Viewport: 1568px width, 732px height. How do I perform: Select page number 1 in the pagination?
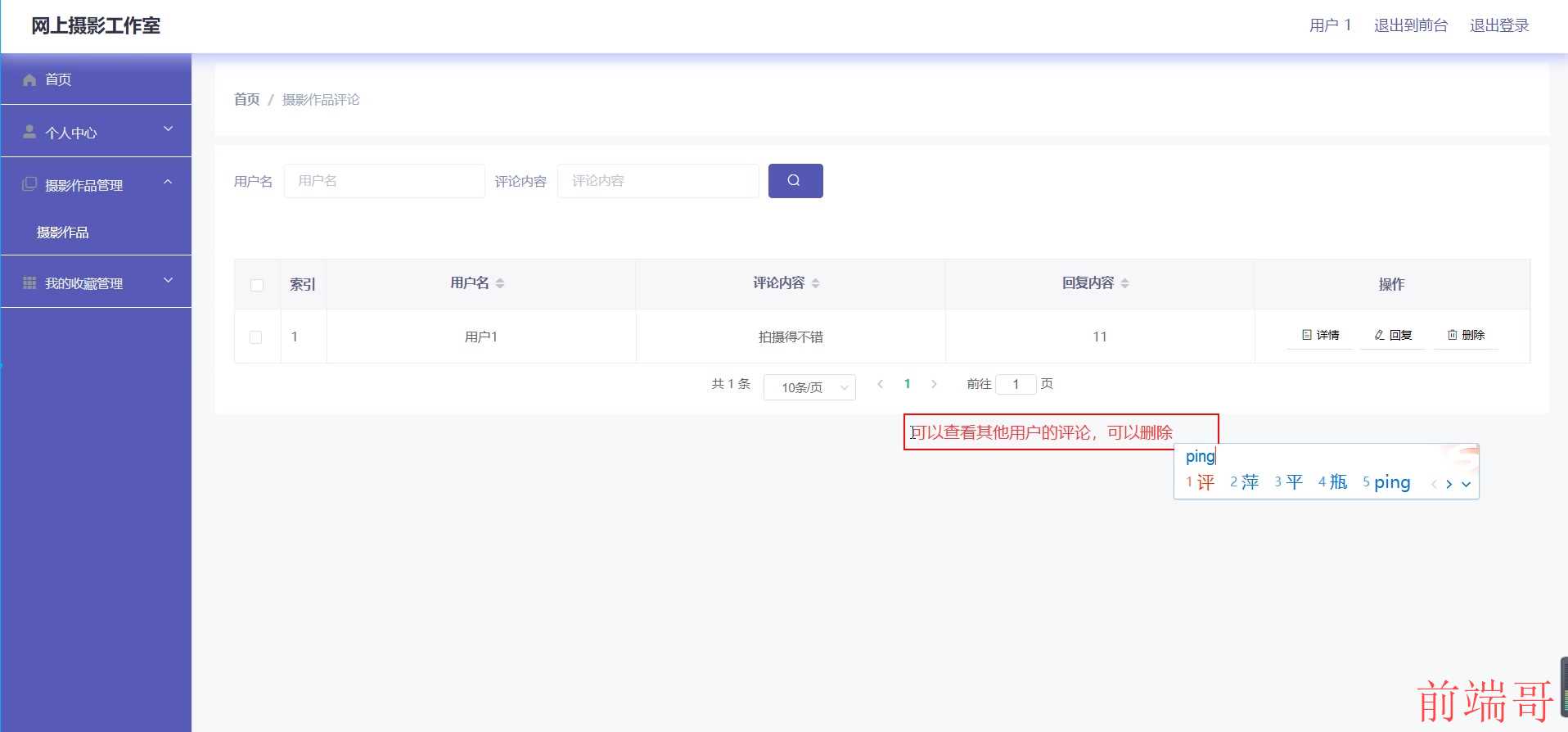pyautogui.click(x=907, y=384)
